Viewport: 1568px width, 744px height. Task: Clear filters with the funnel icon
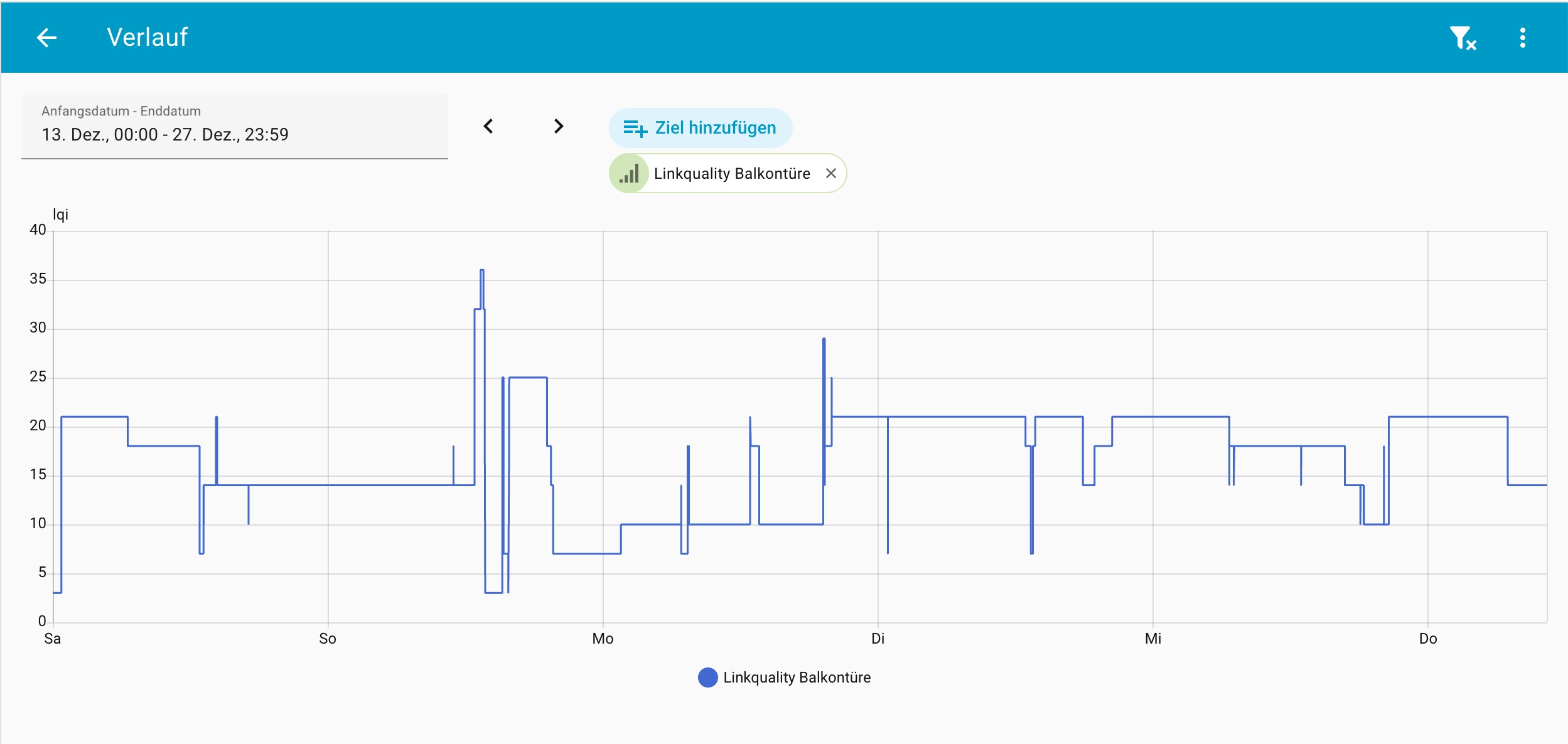point(1462,38)
